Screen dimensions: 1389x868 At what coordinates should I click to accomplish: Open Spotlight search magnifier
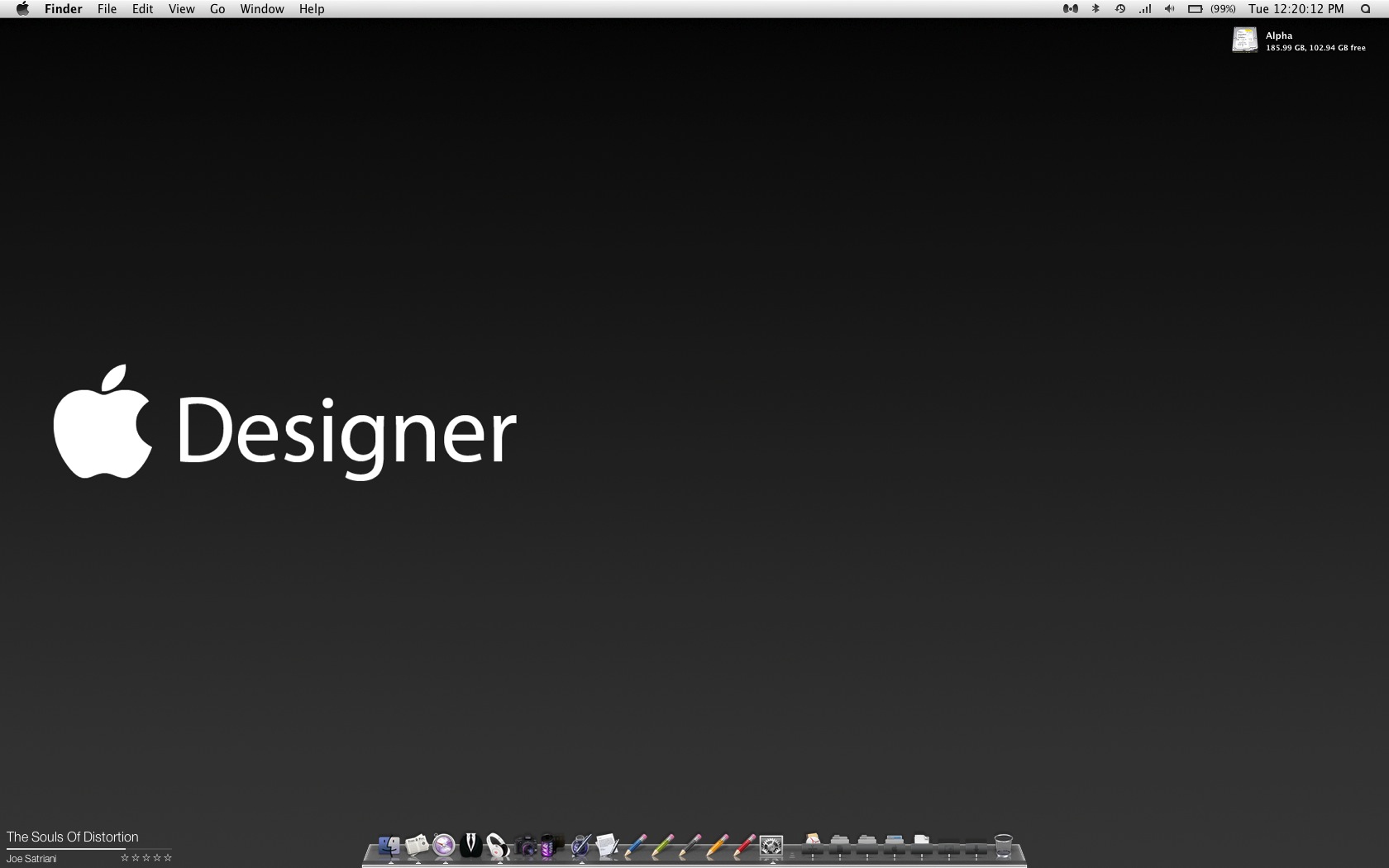coord(1366,9)
